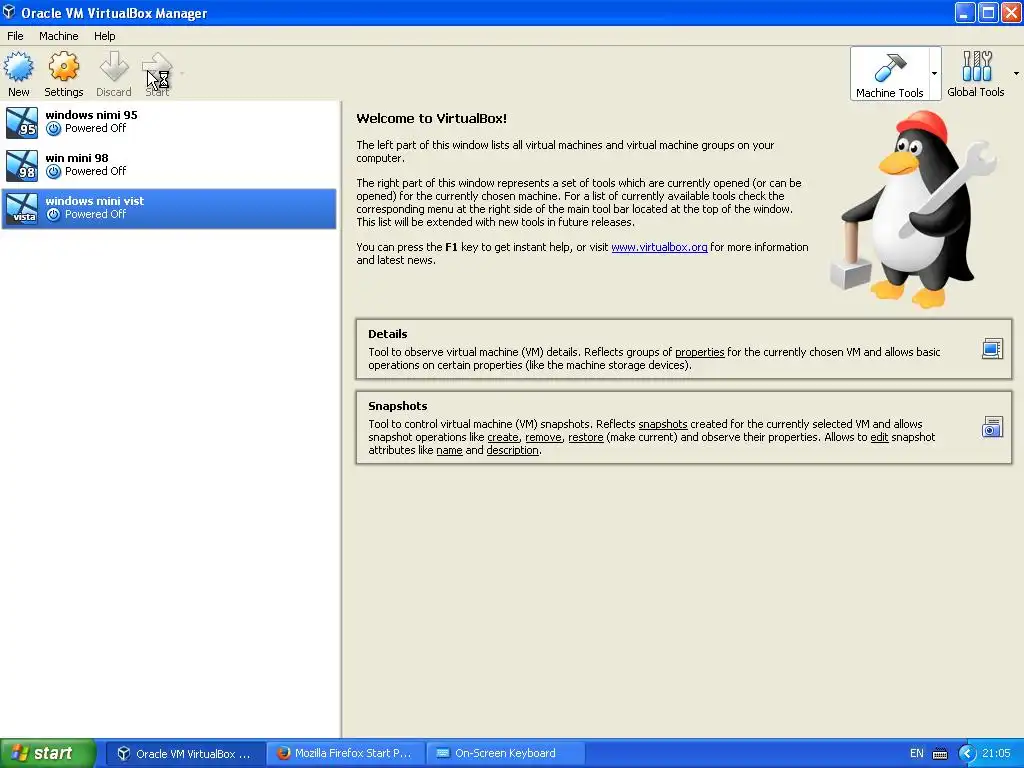Switch to Mozilla Firefox taskbar button

click(x=346, y=754)
